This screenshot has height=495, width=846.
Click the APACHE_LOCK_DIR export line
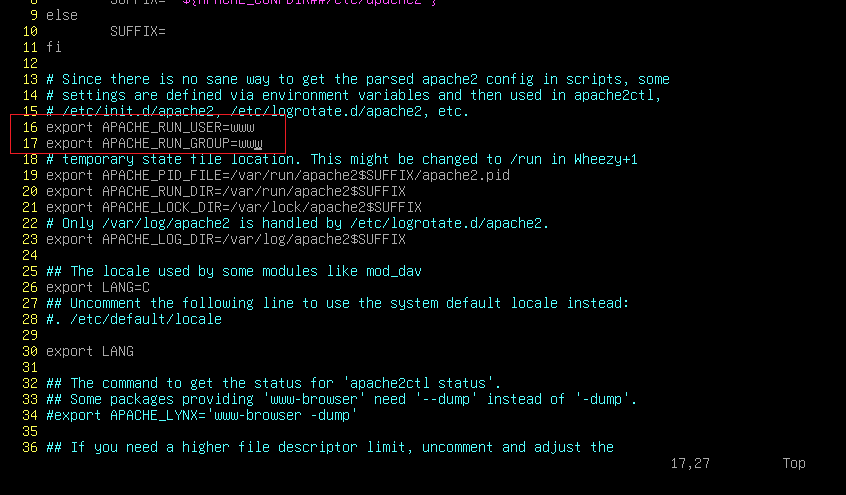(234, 207)
